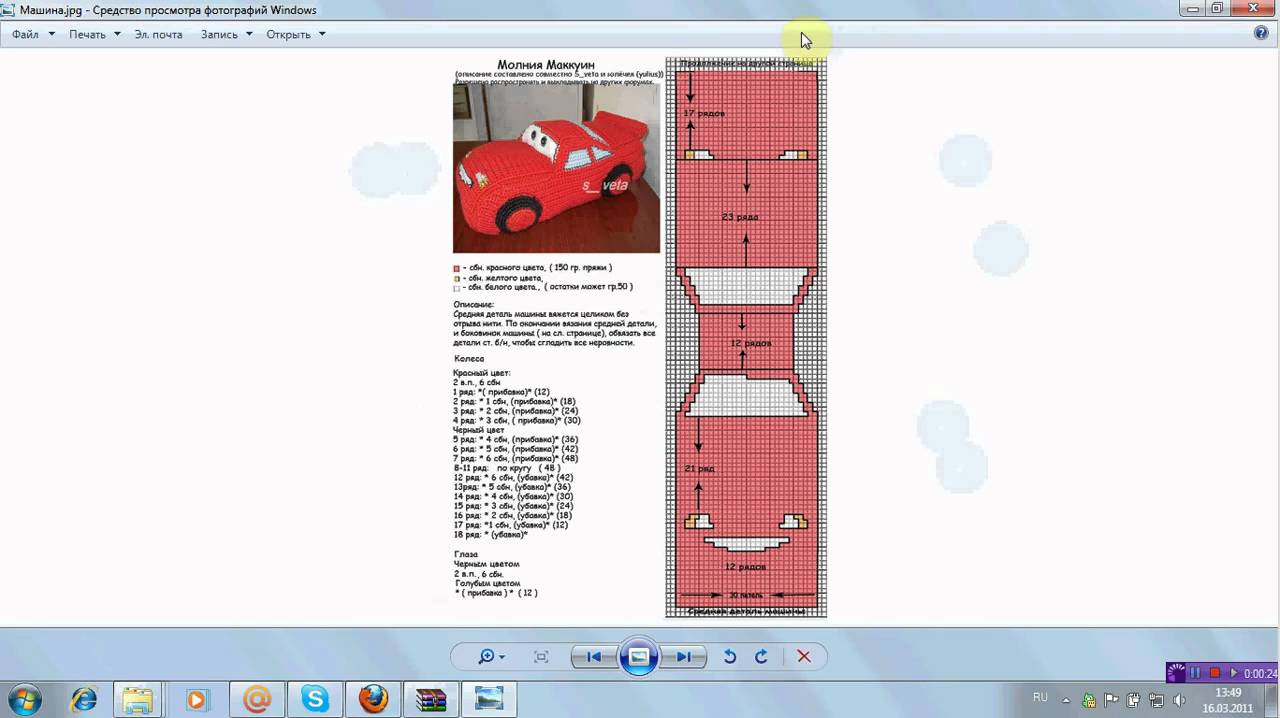Screen dimensions: 1280x718
Task: Open the zoom magnifier control
Action: (x=491, y=657)
